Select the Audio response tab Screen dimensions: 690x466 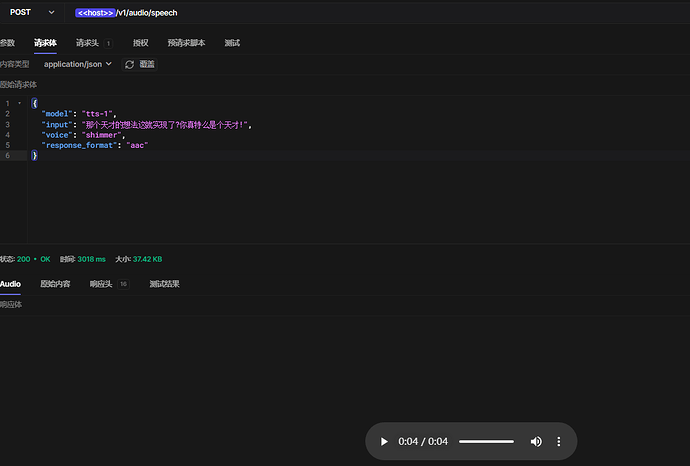click(x=10, y=284)
